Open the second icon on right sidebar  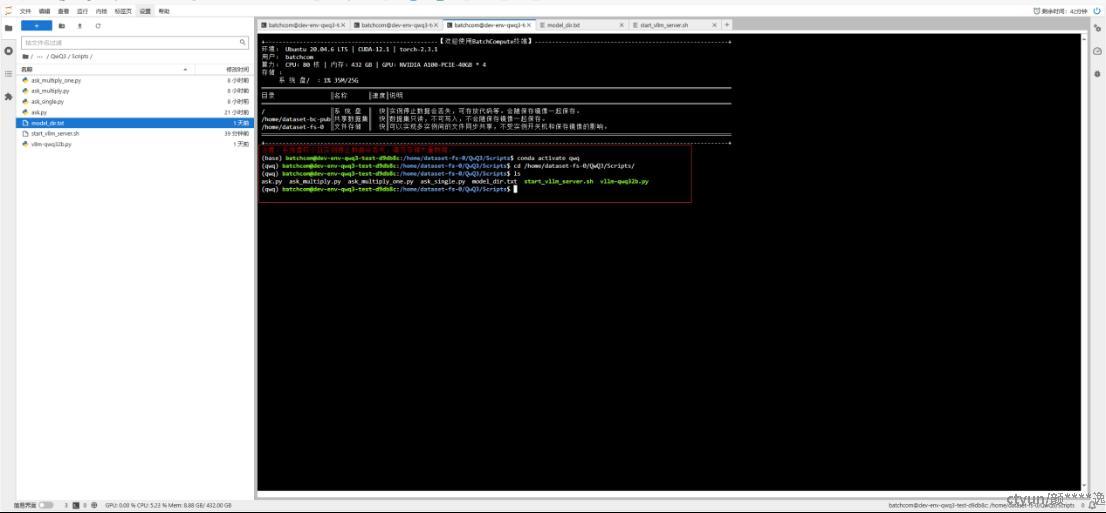[x=1097, y=52]
